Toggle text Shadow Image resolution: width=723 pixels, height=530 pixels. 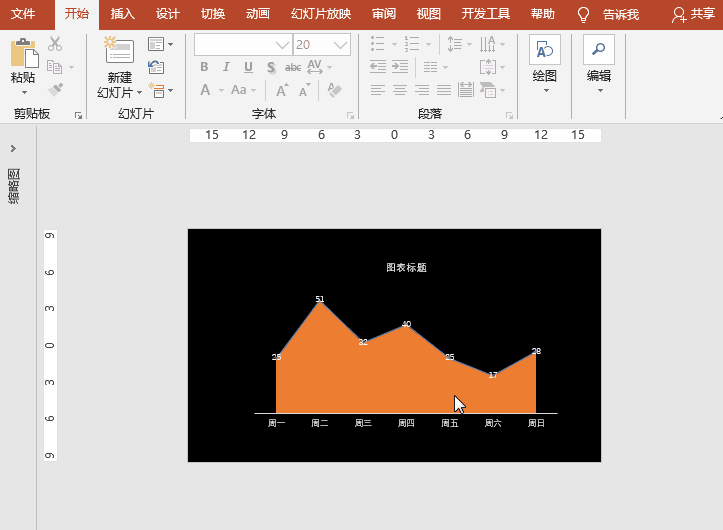(x=271, y=68)
